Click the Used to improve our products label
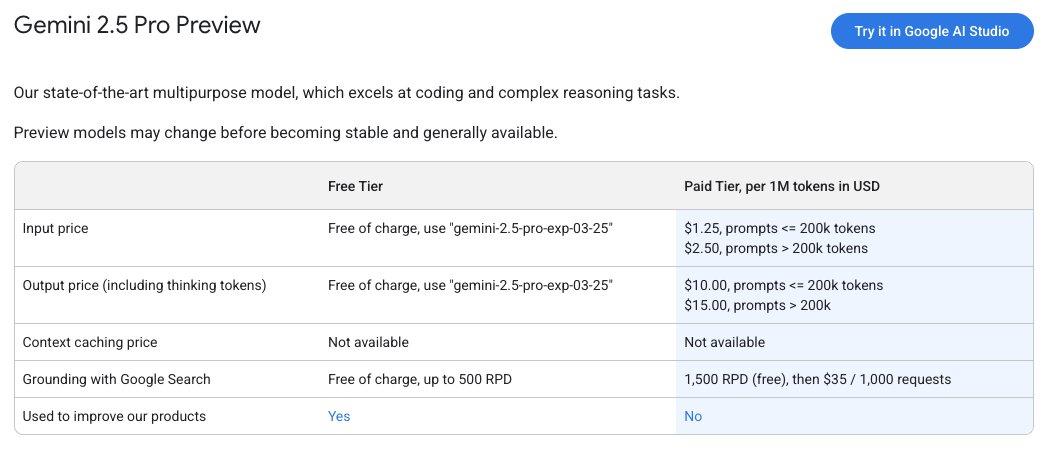This screenshot has height=452, width=1051. pyautogui.click(x=114, y=416)
